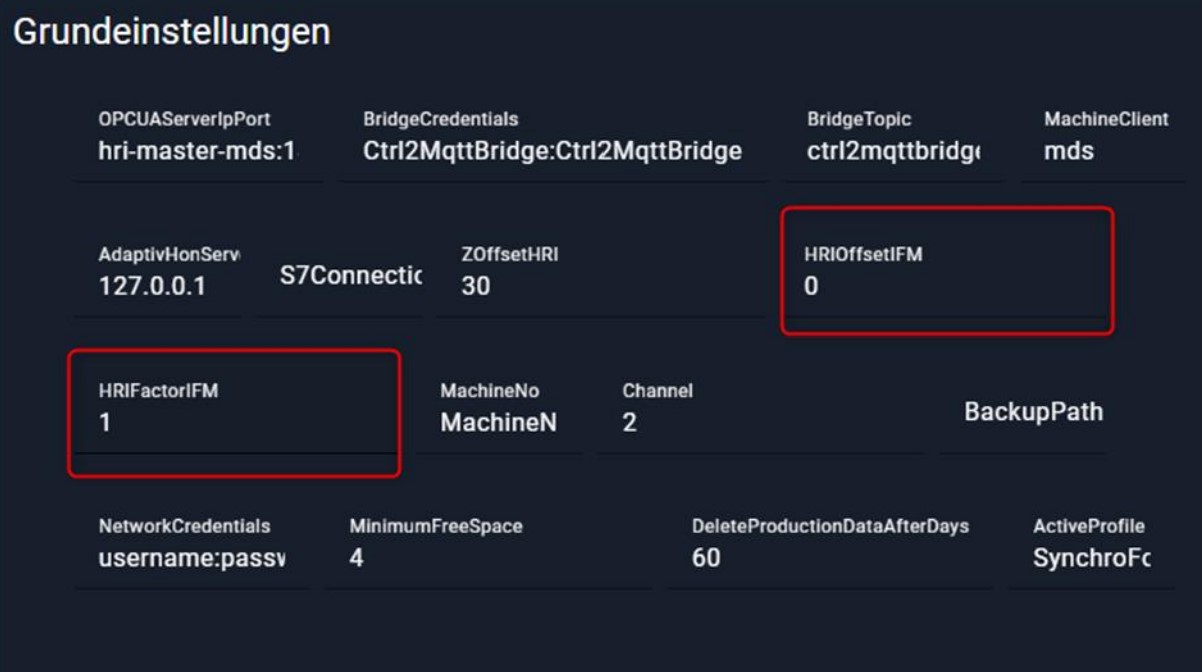This screenshot has width=1202, height=672.
Task: Click the OPCUAServerIpPort field
Action: 198,152
